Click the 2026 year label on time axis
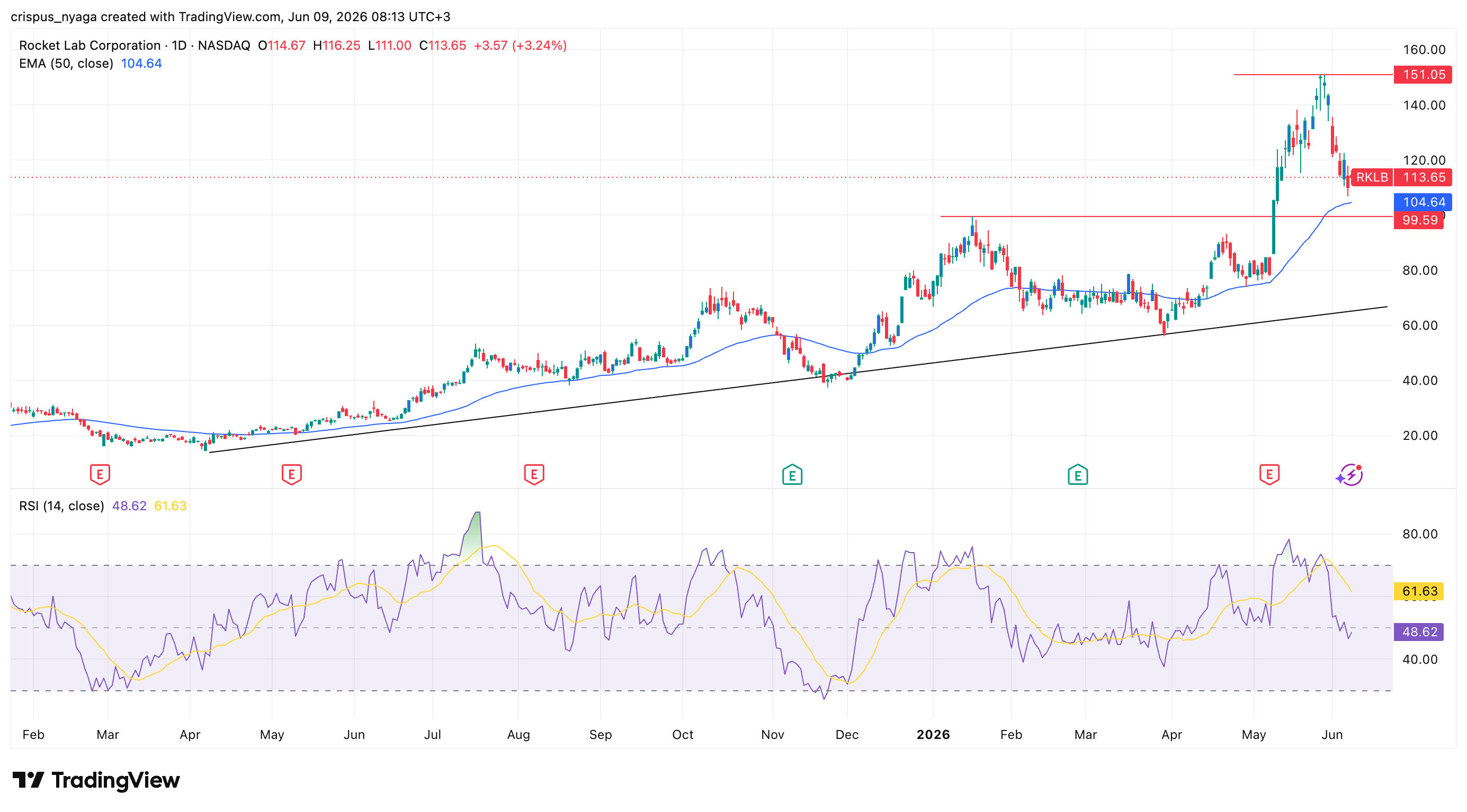Image resolution: width=1467 pixels, height=812 pixels. click(933, 735)
